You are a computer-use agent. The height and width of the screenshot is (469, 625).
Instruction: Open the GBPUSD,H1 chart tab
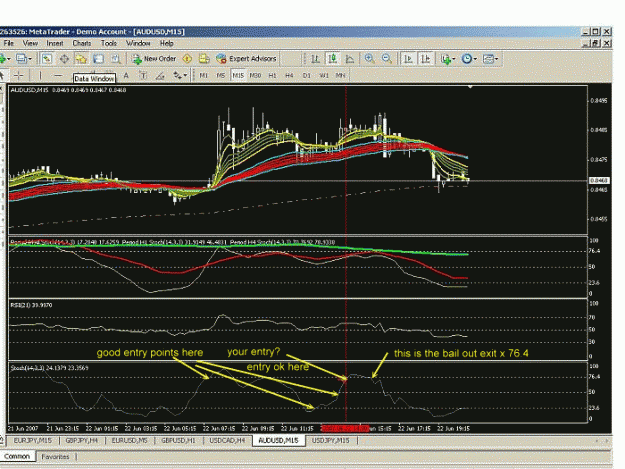178,441
